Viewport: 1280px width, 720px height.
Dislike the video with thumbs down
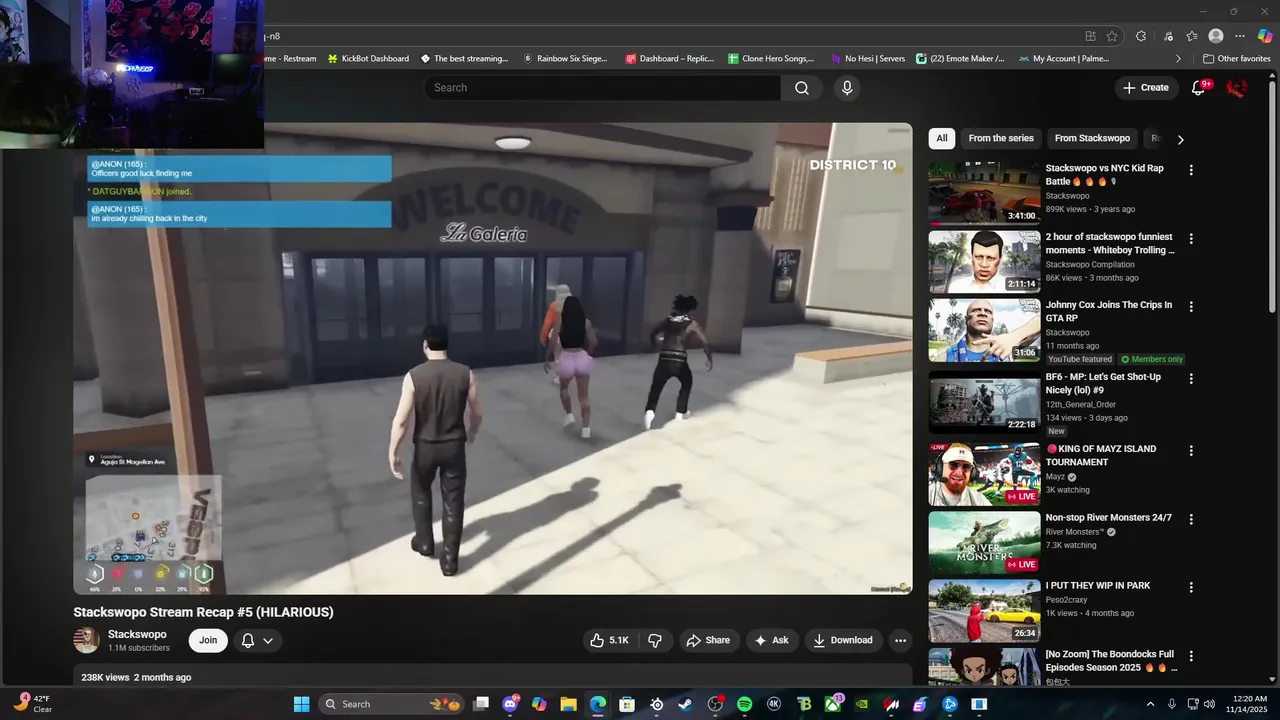point(655,640)
